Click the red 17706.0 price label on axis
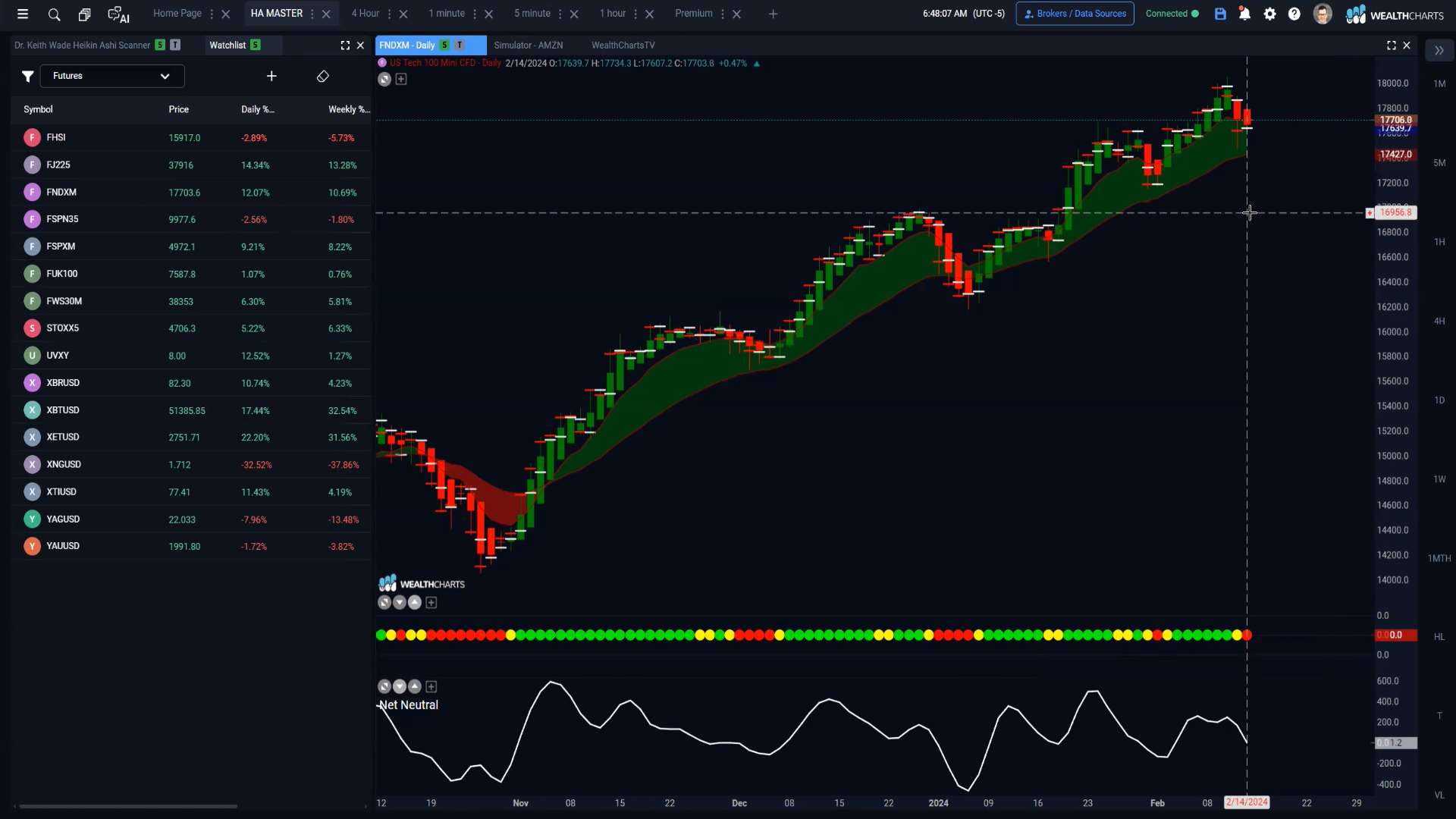The height and width of the screenshot is (819, 1456). point(1395,120)
